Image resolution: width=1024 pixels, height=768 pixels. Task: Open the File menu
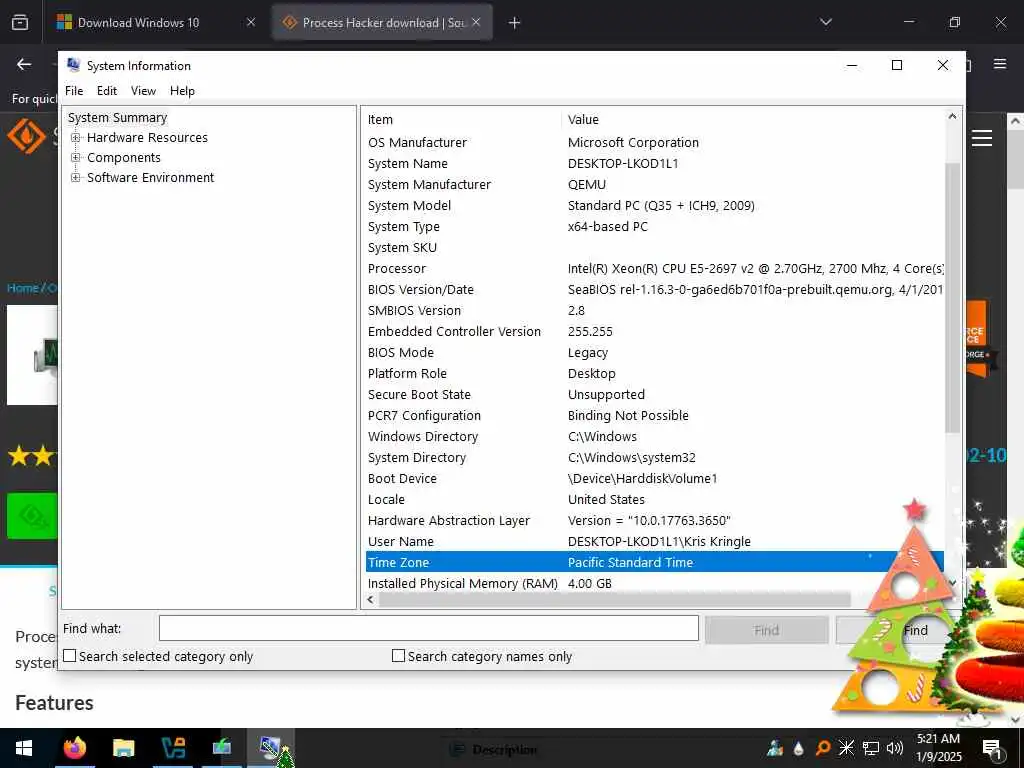click(x=74, y=91)
